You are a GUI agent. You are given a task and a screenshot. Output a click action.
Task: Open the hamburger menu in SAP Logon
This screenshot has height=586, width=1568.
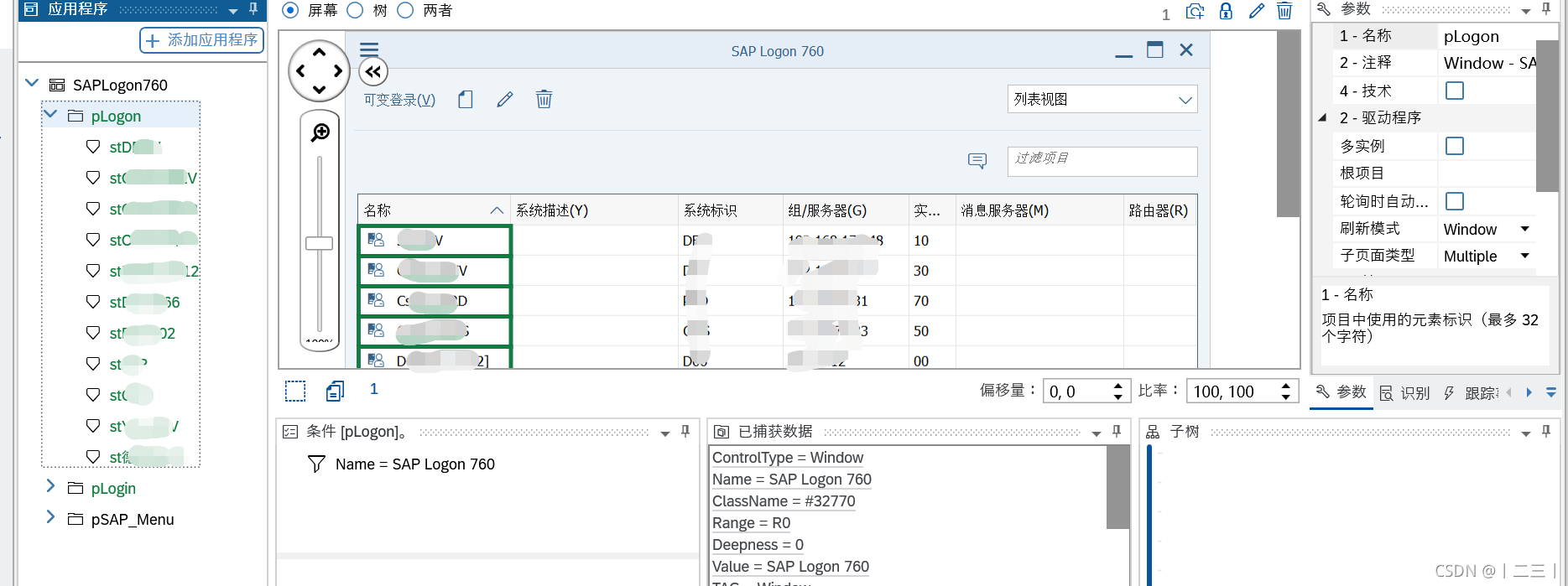click(369, 49)
